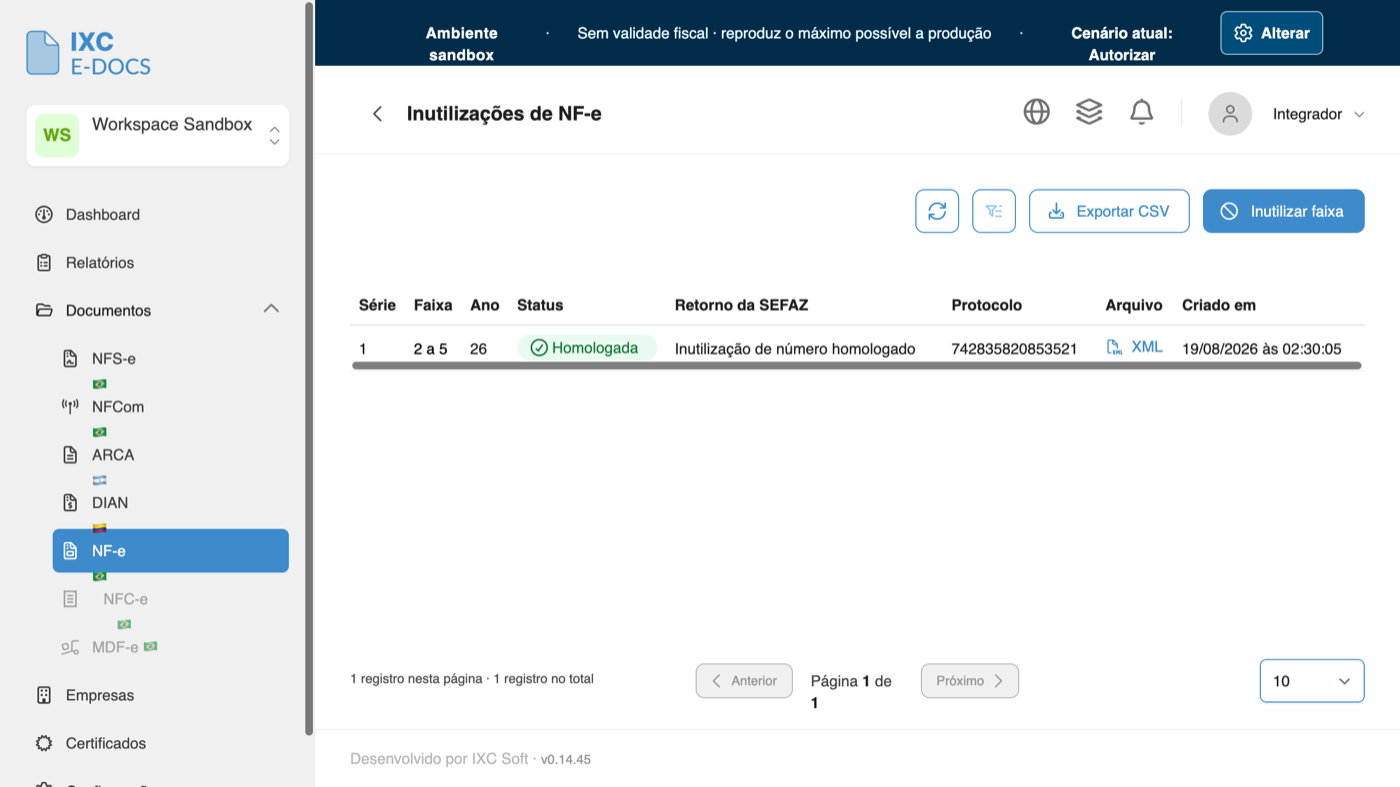This screenshot has height=787, width=1400.
Task: Click Exportar CSV button
Action: click(x=1109, y=211)
